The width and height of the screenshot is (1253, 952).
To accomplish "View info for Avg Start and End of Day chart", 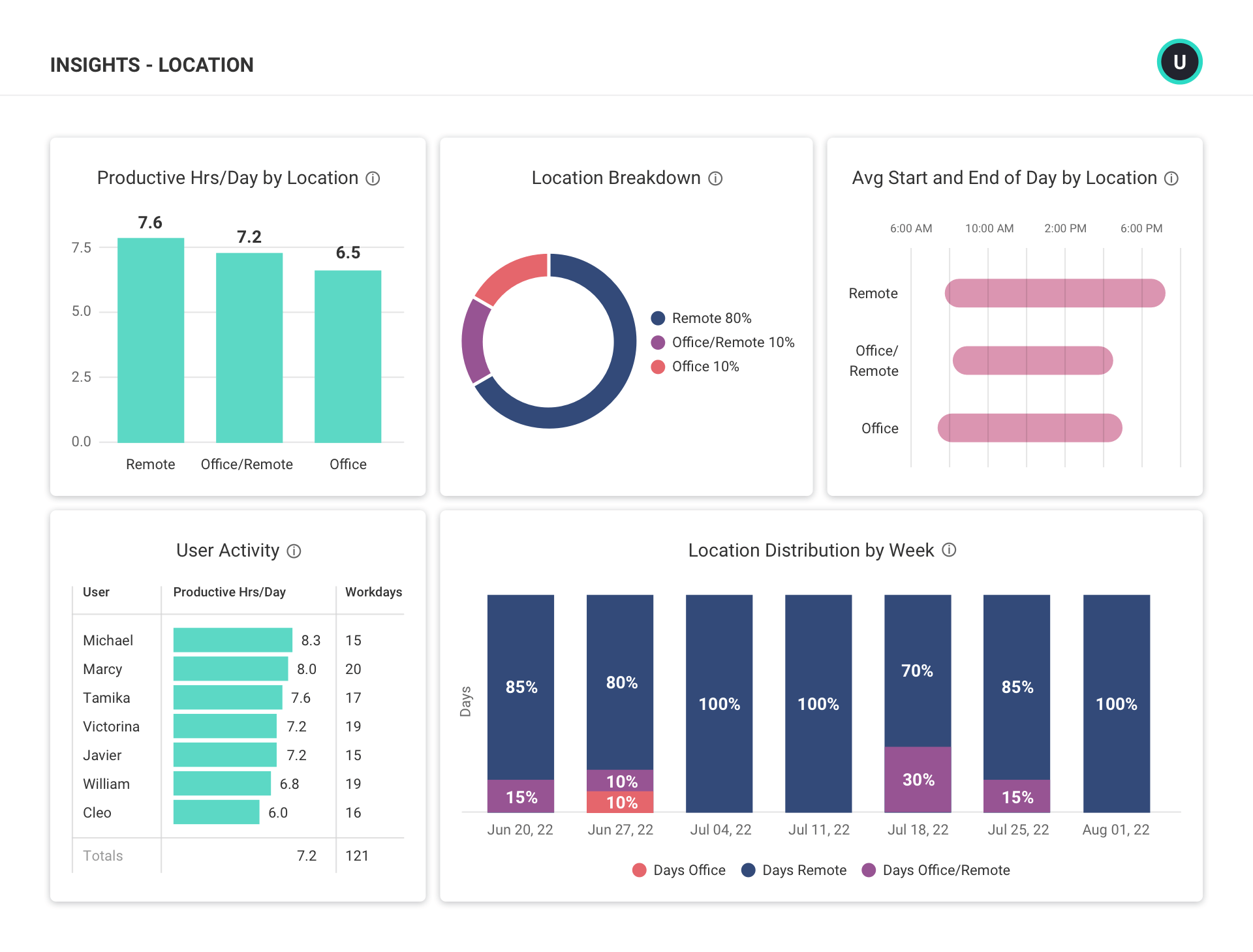I will (x=1171, y=178).
